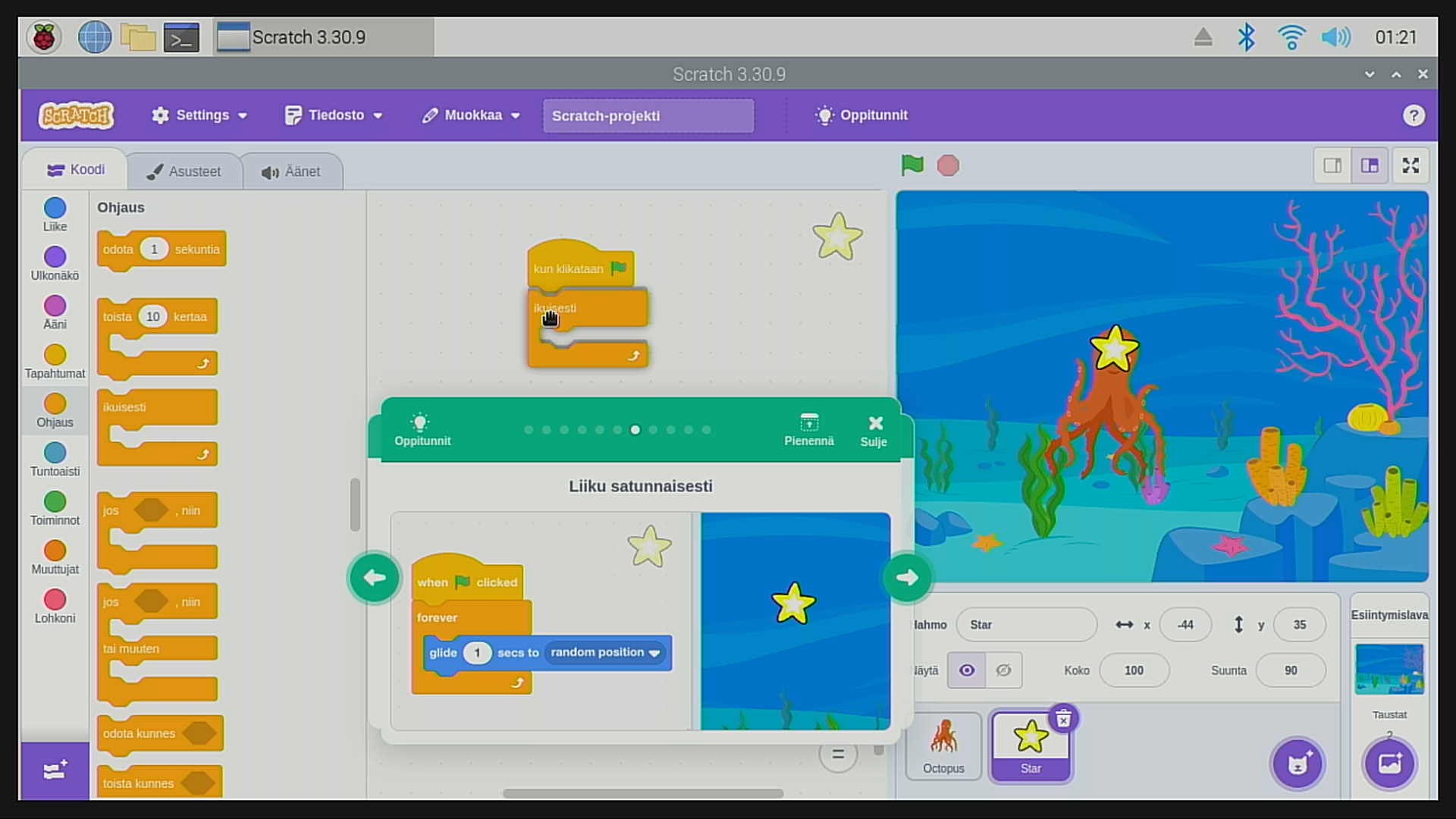The image size is (1456, 819).
Task: Switch to the Asusteet costumes tab
Action: tap(184, 171)
